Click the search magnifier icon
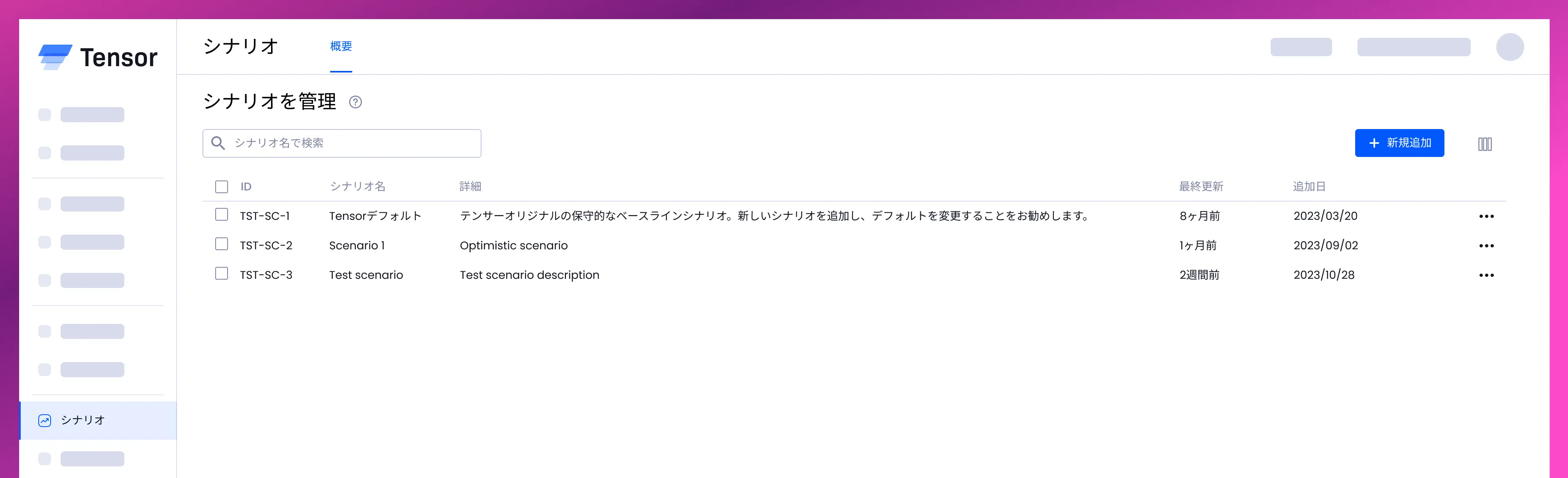The width and height of the screenshot is (1568, 478). coord(218,143)
